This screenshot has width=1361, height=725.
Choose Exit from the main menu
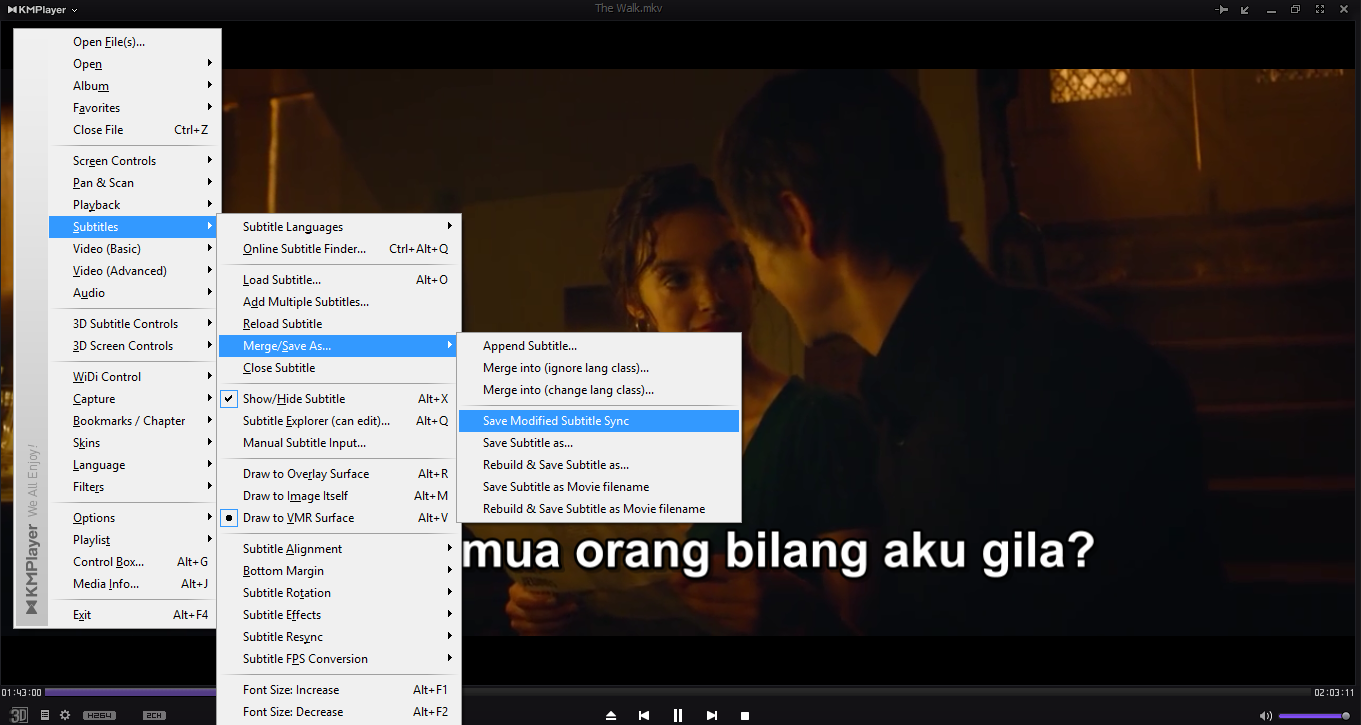coord(133,615)
